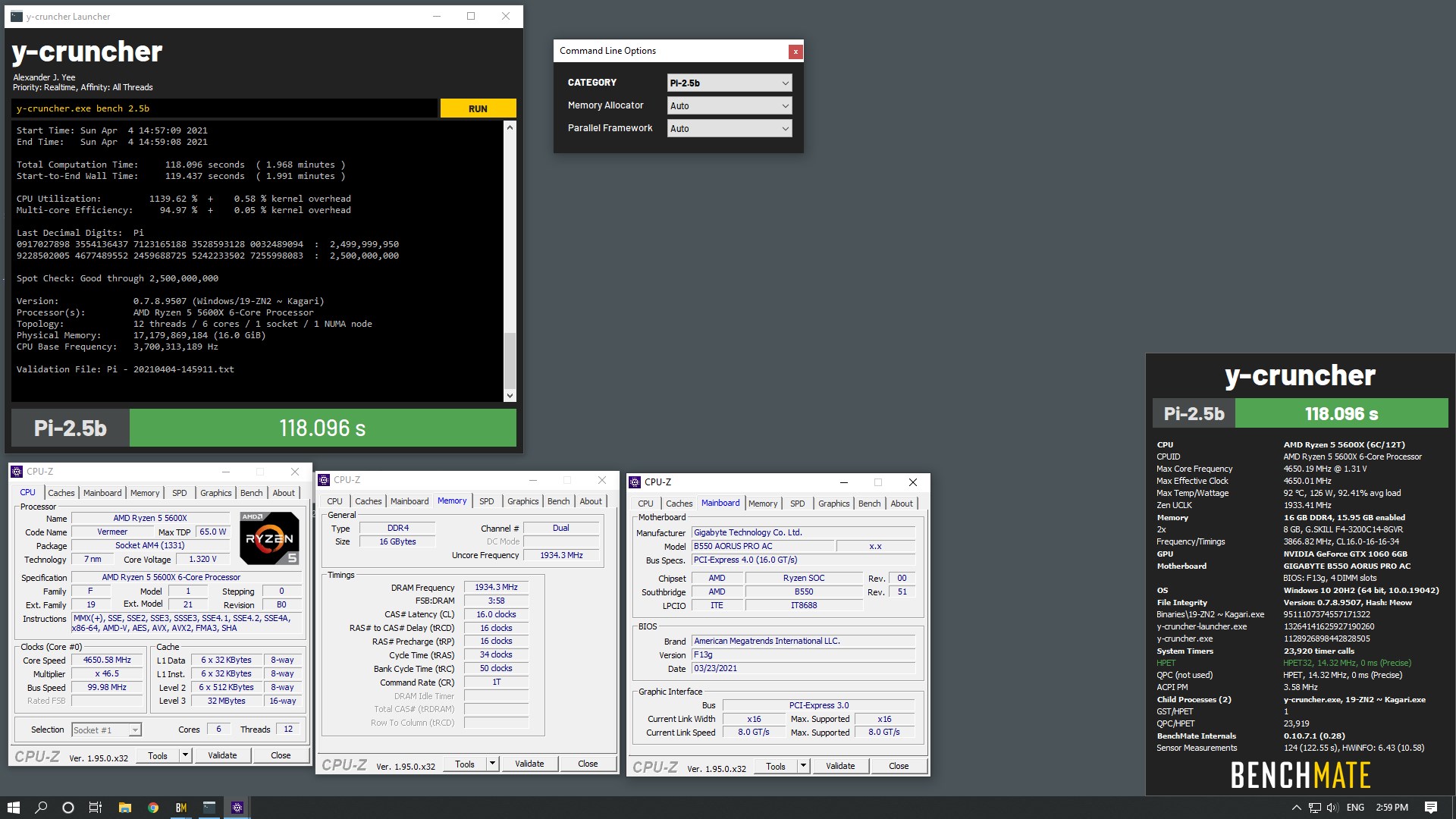Click the yellow RUN button in y-cruncher

pyautogui.click(x=478, y=108)
